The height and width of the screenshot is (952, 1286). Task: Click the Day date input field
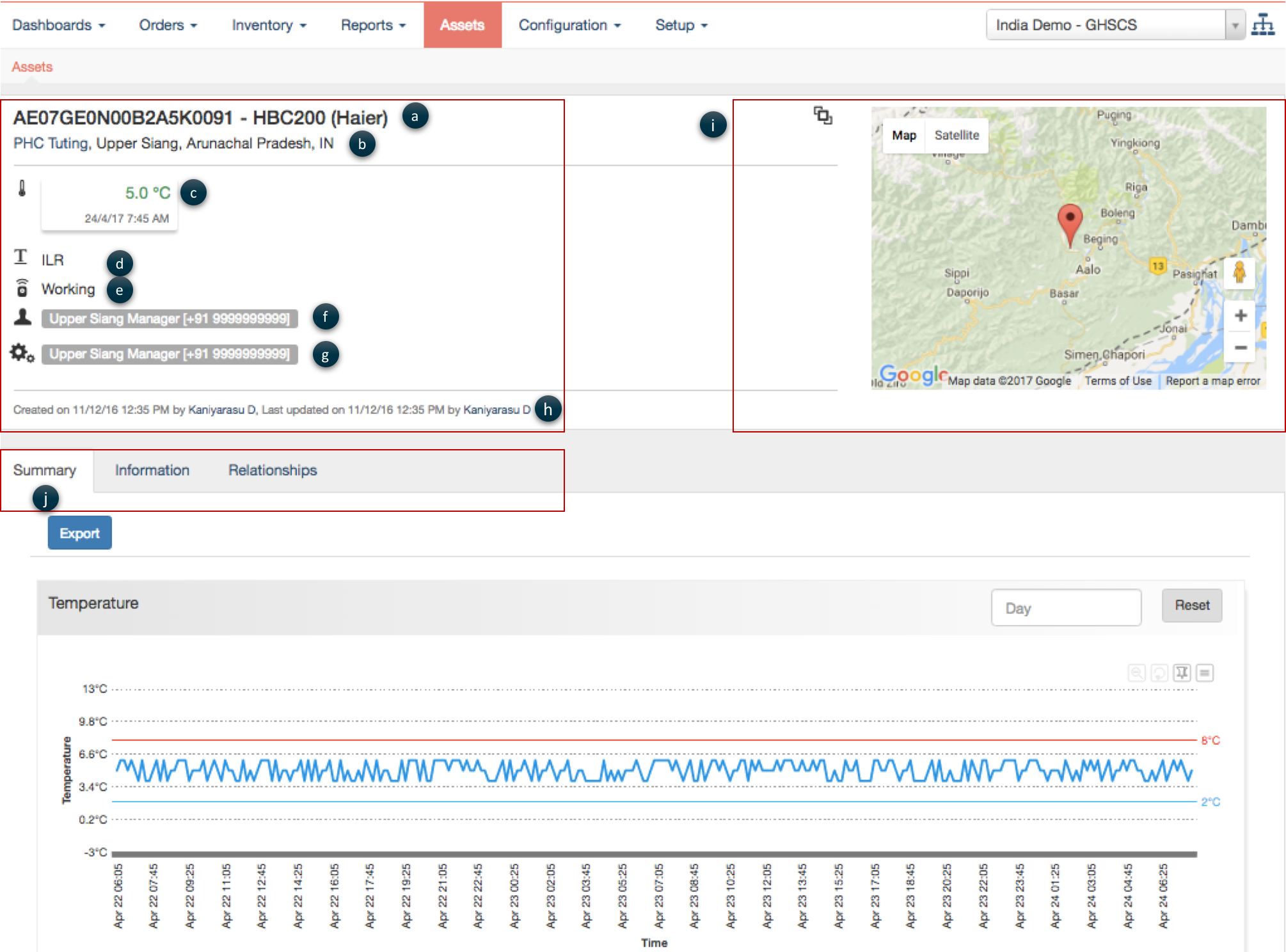(x=1066, y=608)
